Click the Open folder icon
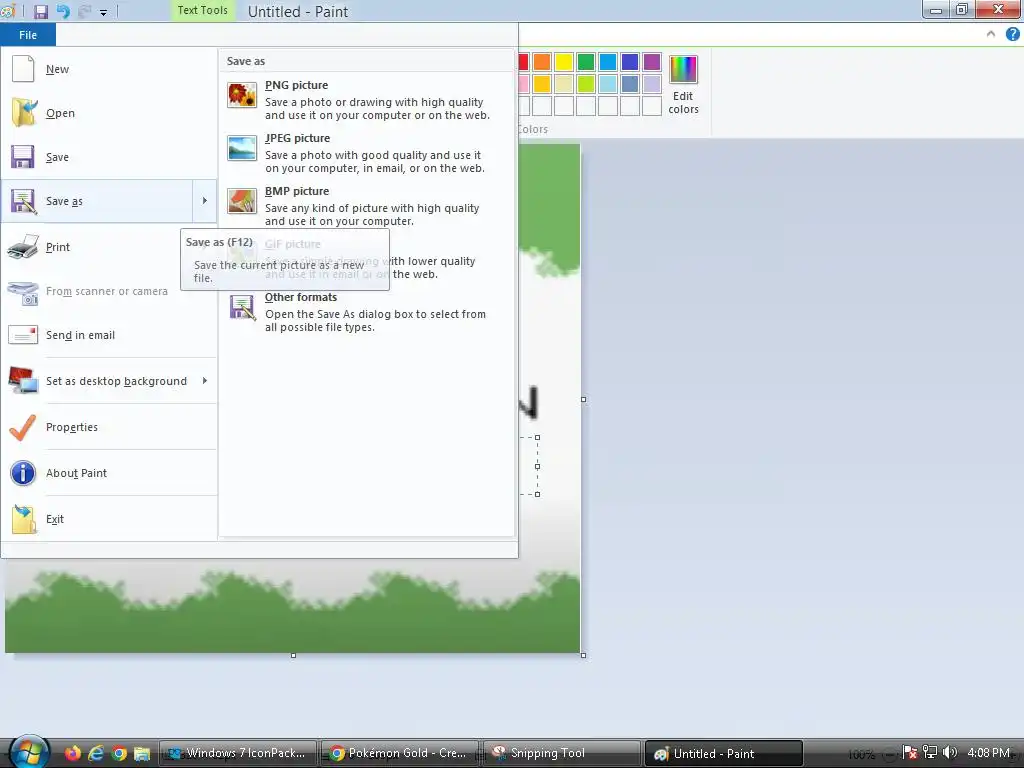Viewport: 1024px width, 768px height. (24, 112)
